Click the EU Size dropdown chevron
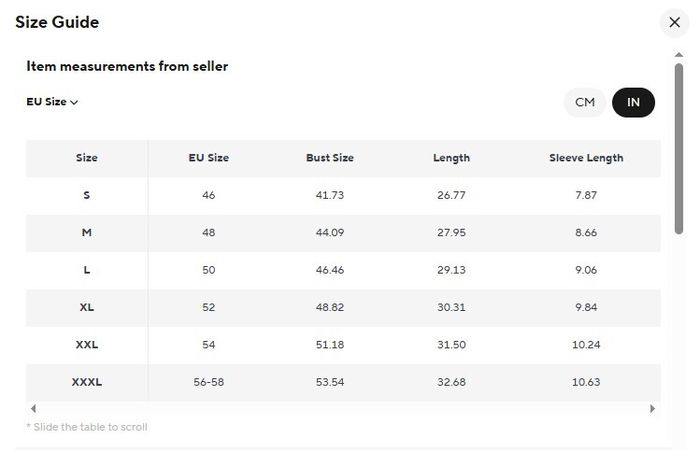 [74, 102]
